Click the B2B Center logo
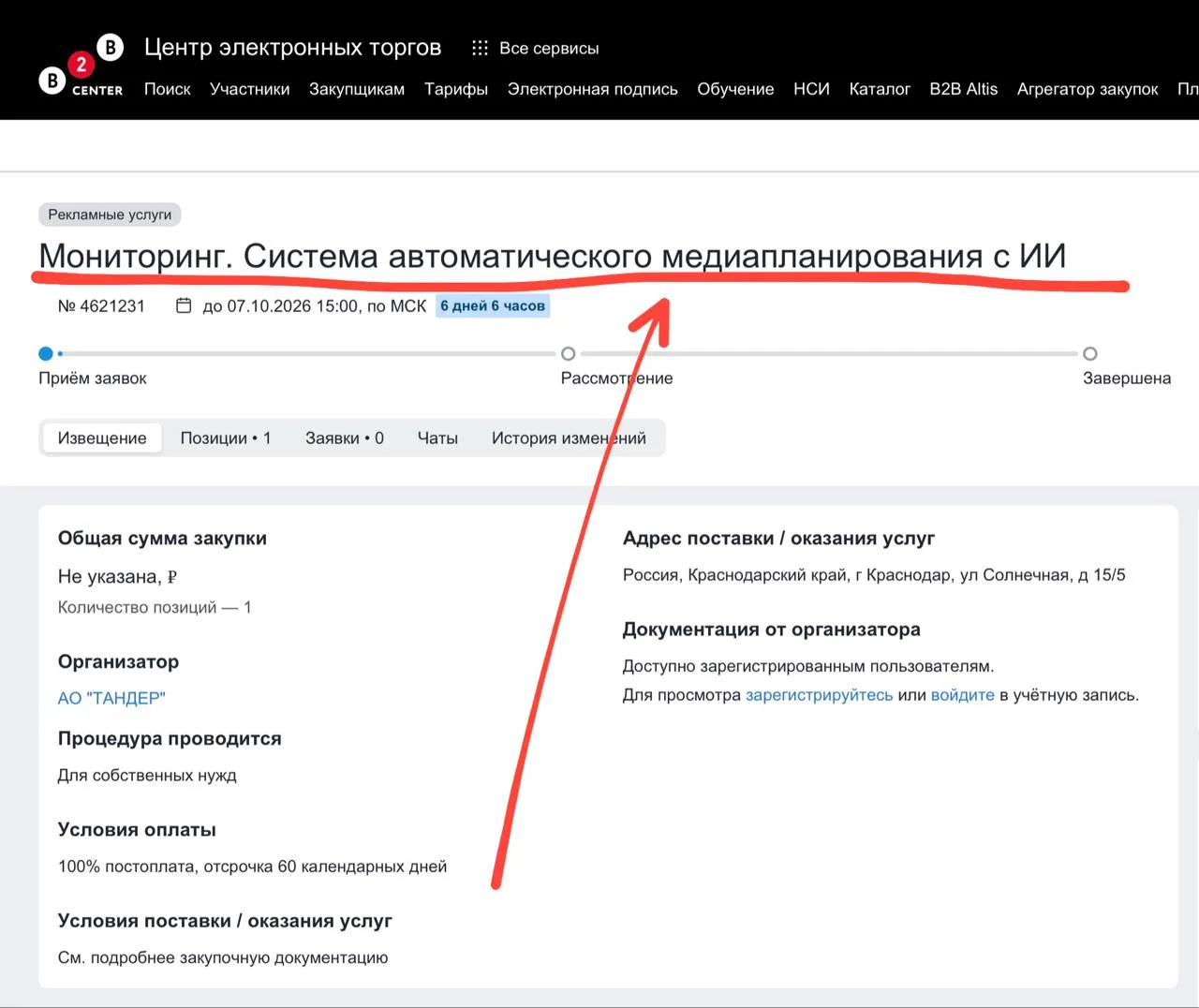Screen dimensions: 1199x1008 pyautogui.click(x=81, y=66)
